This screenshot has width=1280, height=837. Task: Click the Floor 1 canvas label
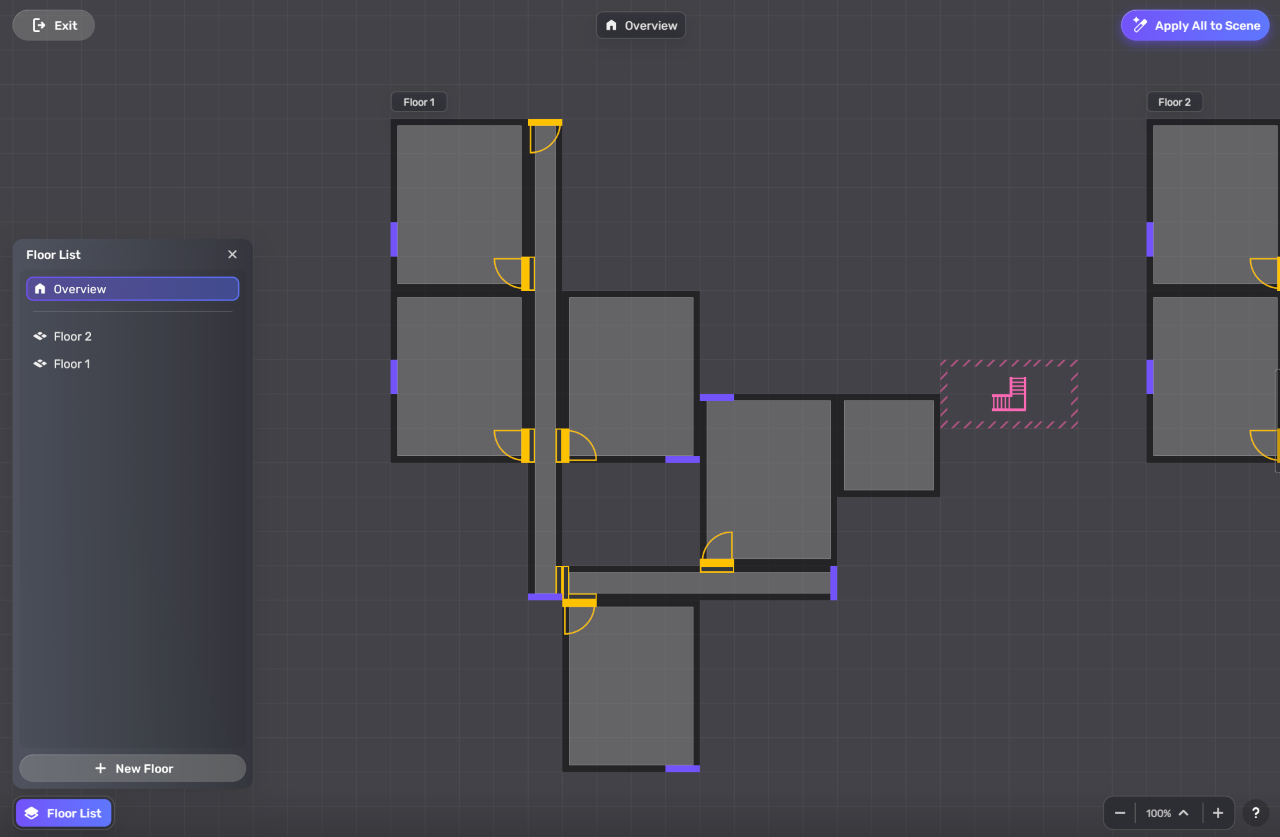tap(418, 102)
